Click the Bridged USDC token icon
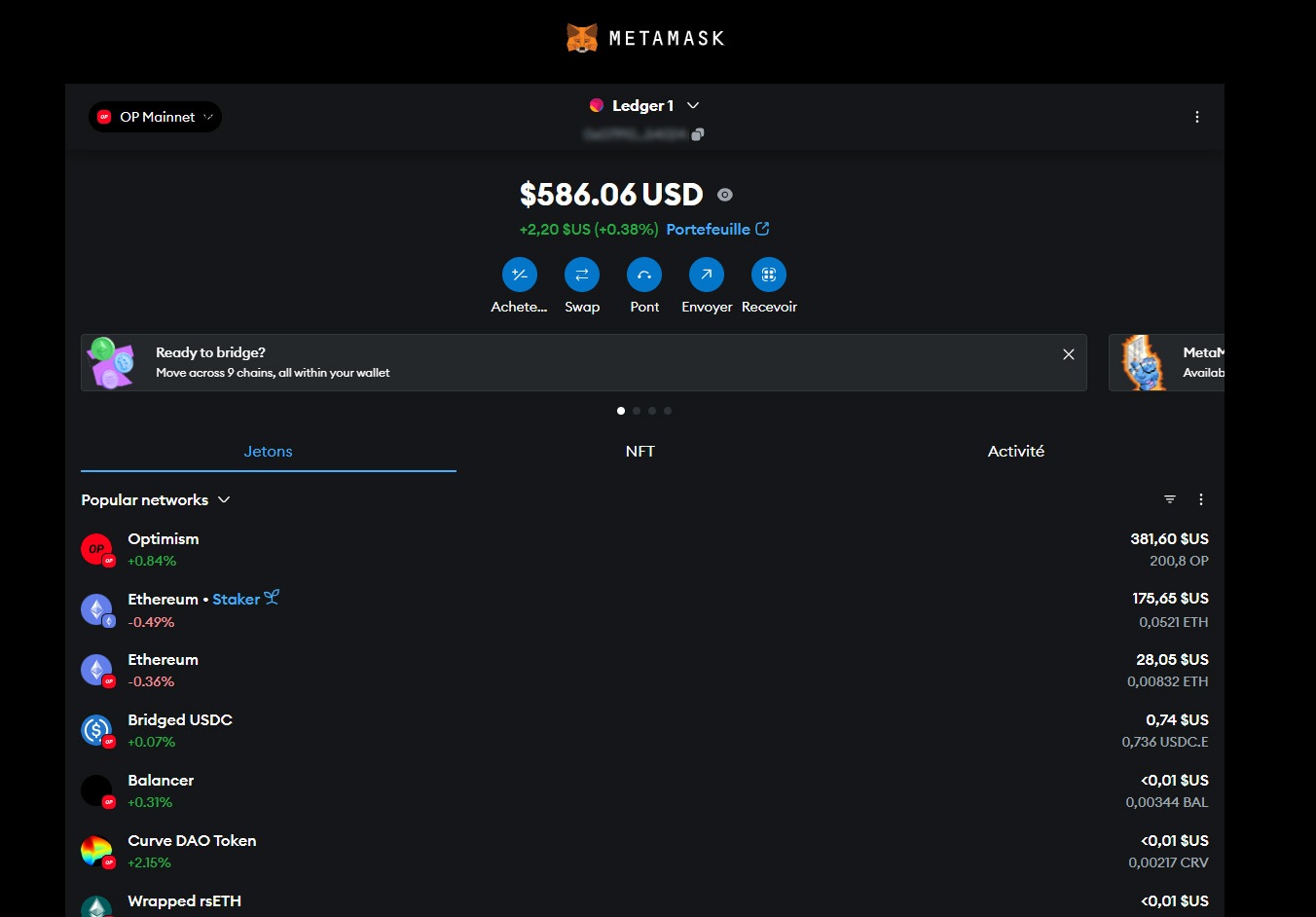Image resolution: width=1316 pixels, height=917 pixels. [x=97, y=731]
